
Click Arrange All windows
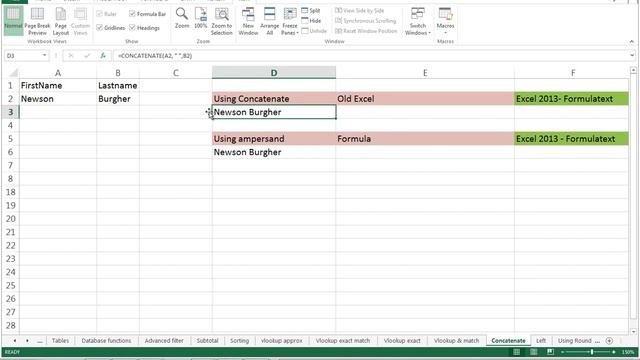pyautogui.click(x=269, y=21)
